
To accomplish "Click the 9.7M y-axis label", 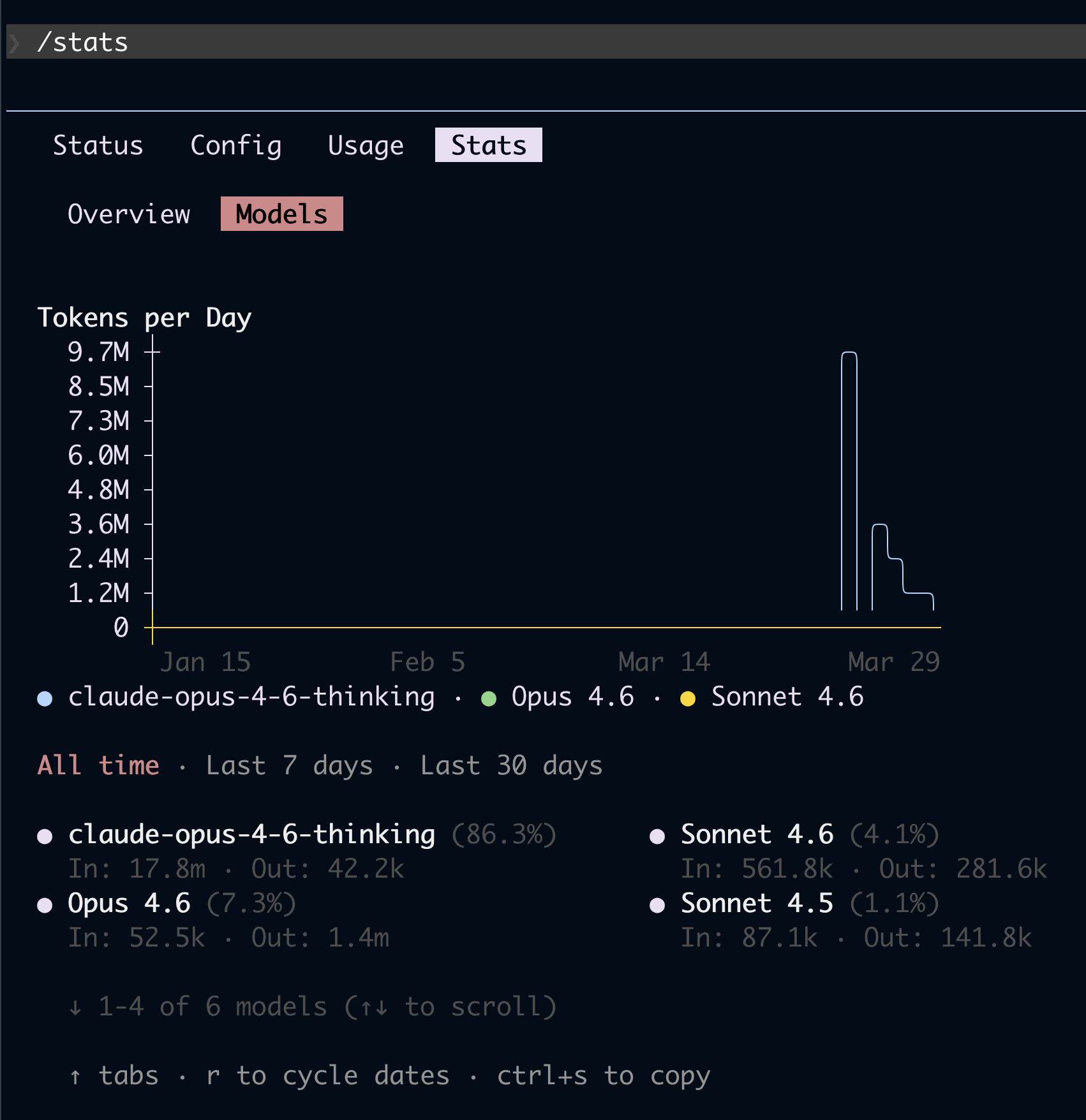I will [x=99, y=352].
